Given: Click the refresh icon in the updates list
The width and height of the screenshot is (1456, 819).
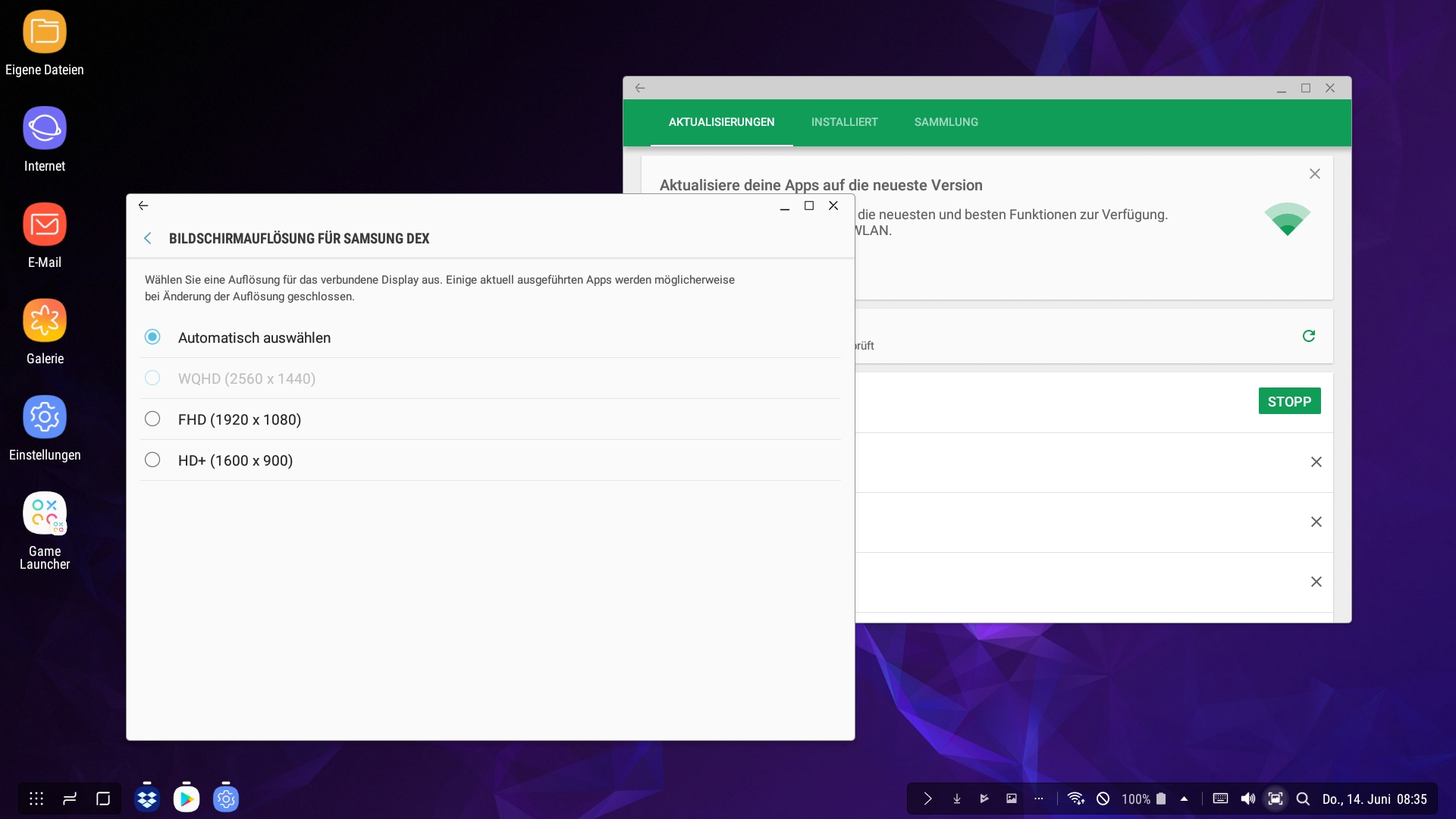Looking at the screenshot, I should coord(1308,336).
